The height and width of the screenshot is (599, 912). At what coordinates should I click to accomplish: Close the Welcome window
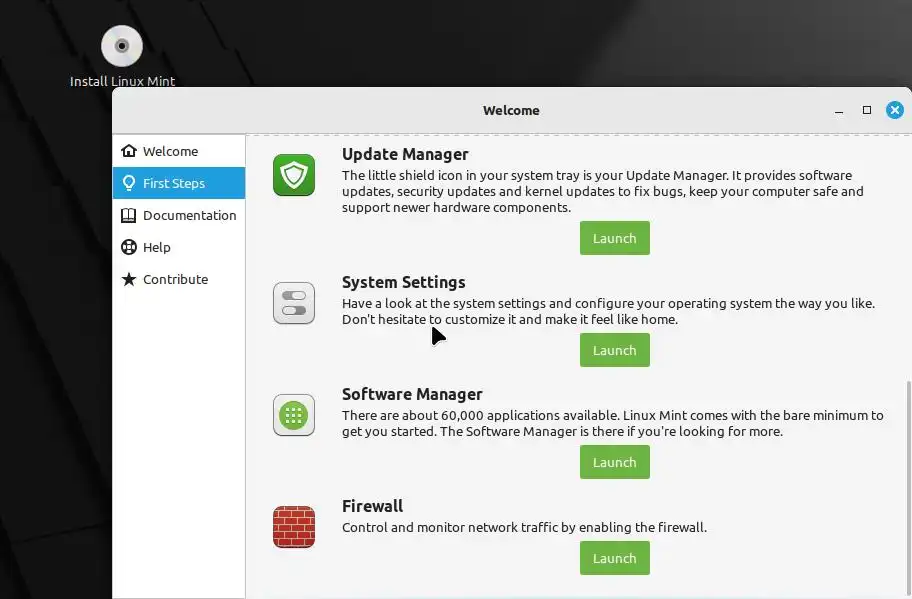895,110
